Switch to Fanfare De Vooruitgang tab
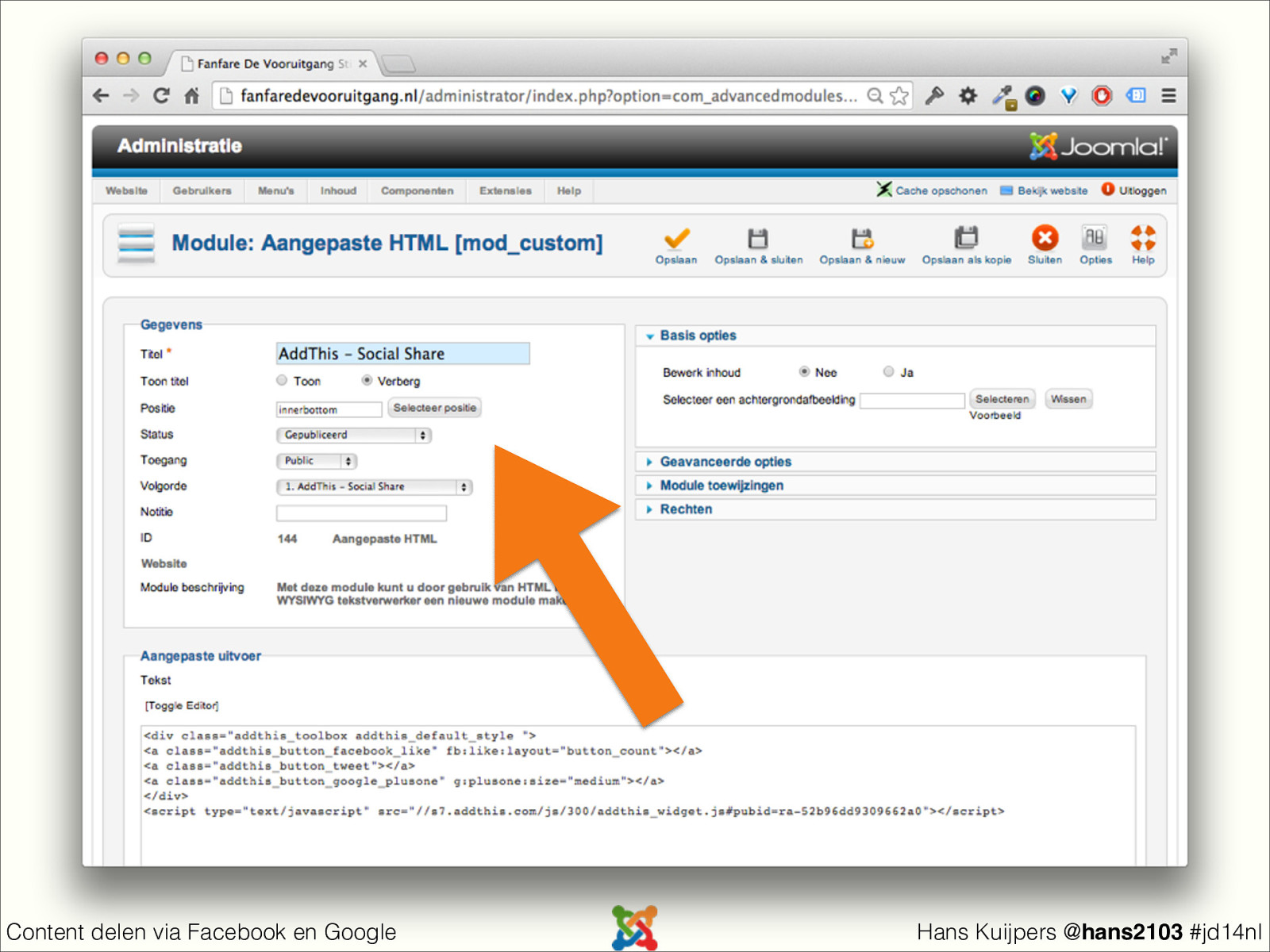Screen dimensions: 1270x952 (270, 63)
